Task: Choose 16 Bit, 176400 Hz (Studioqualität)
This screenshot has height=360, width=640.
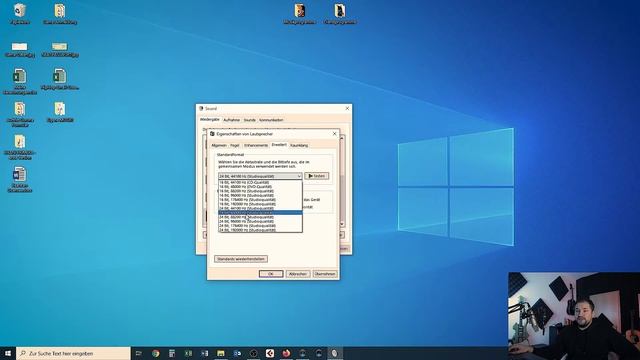Action: (260, 200)
